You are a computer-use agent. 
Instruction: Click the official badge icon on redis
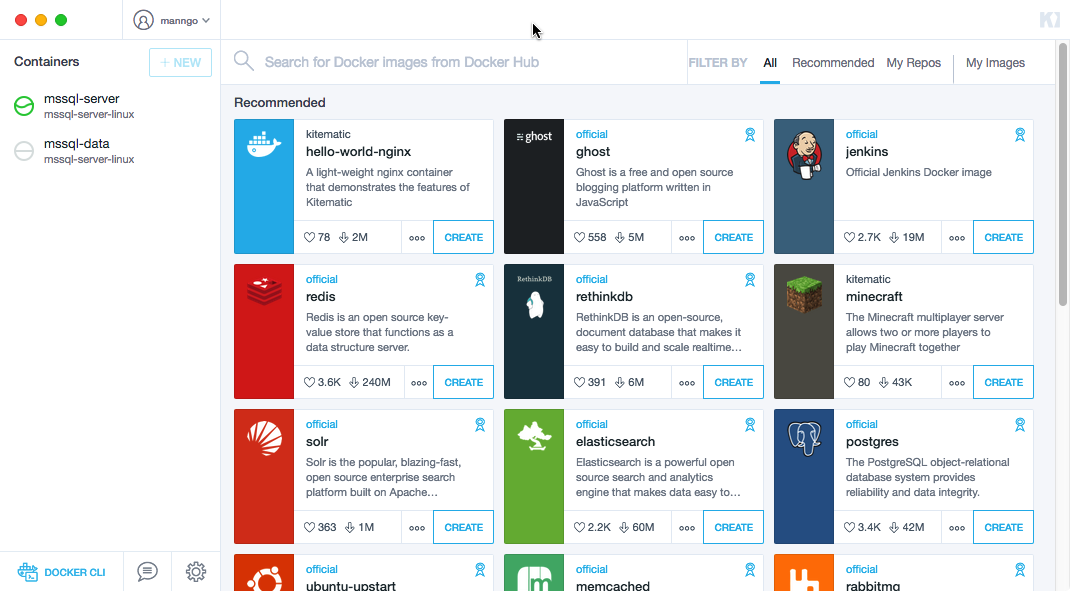[x=480, y=280]
